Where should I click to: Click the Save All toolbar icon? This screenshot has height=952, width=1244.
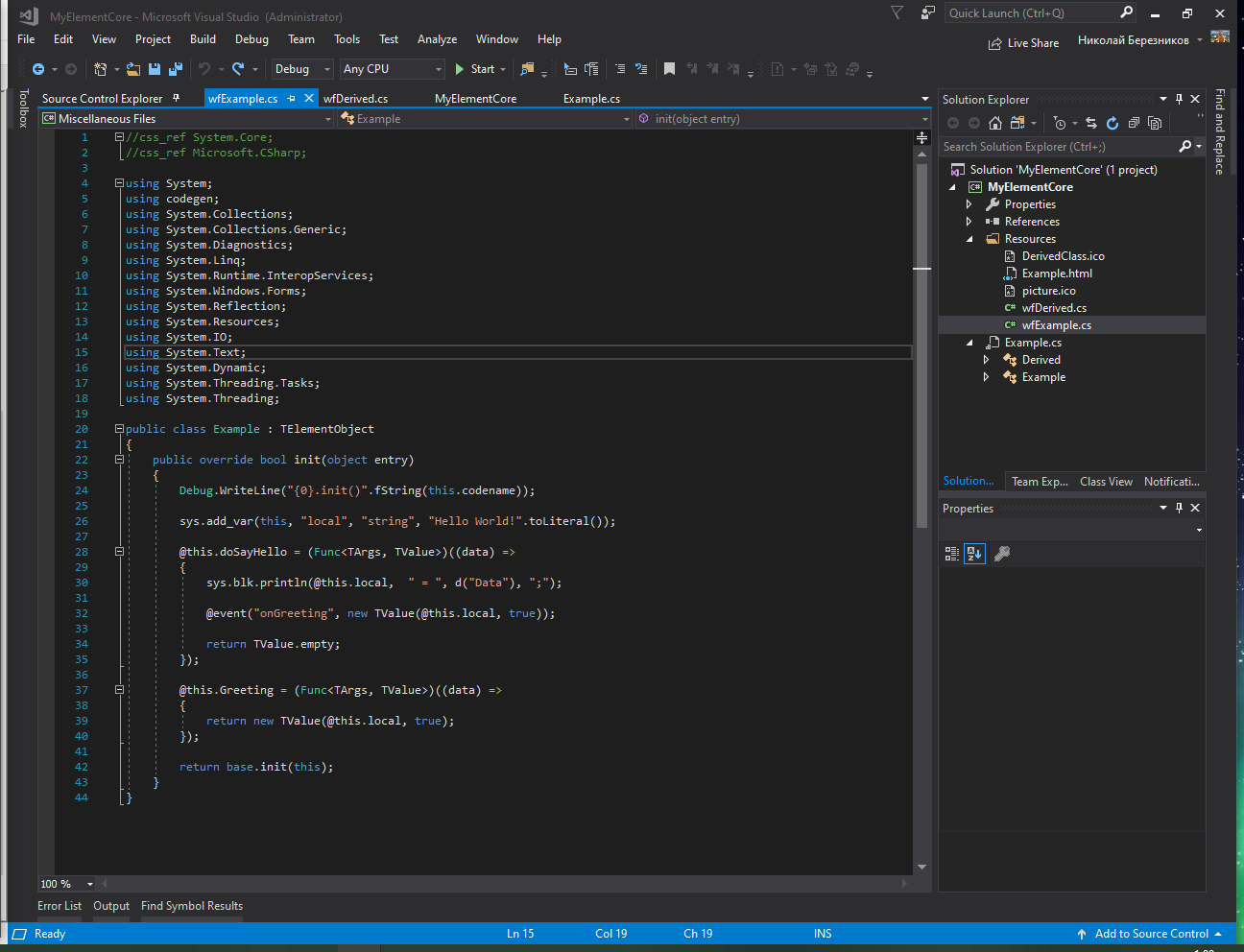[x=175, y=69]
